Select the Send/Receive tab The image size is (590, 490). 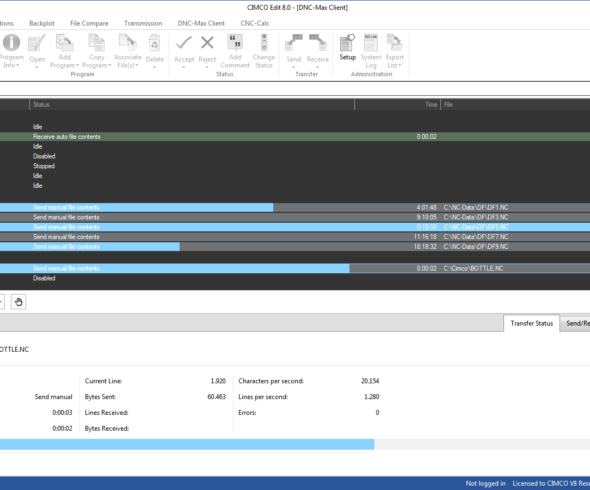point(576,323)
